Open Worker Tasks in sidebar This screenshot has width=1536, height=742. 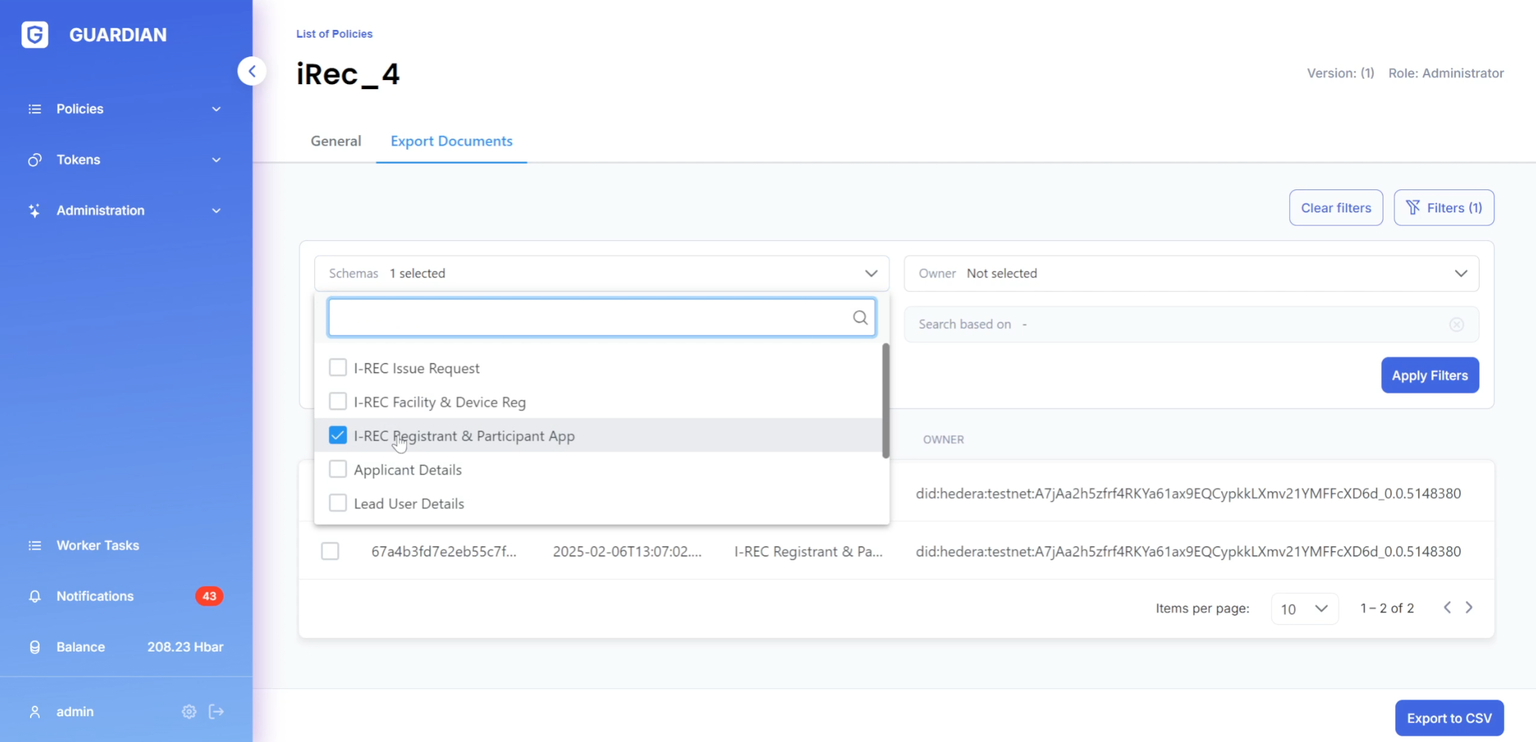[98, 546]
